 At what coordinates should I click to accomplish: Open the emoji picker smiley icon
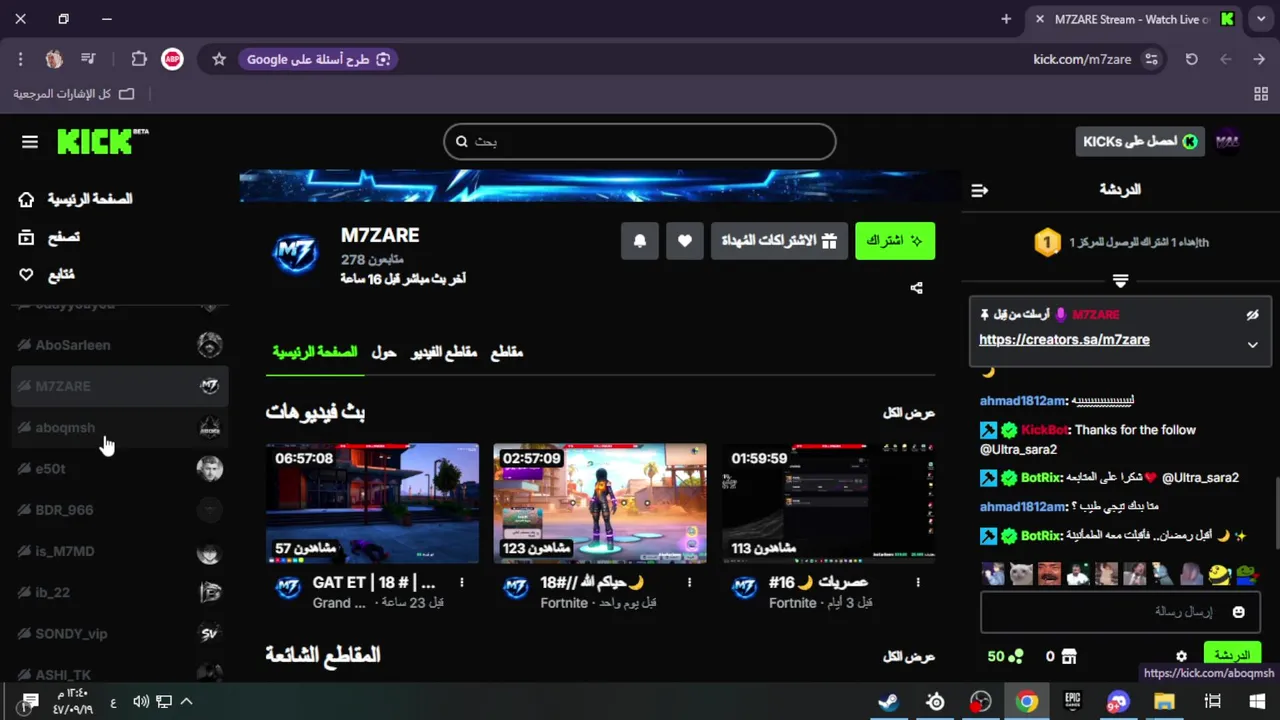[1239, 612]
